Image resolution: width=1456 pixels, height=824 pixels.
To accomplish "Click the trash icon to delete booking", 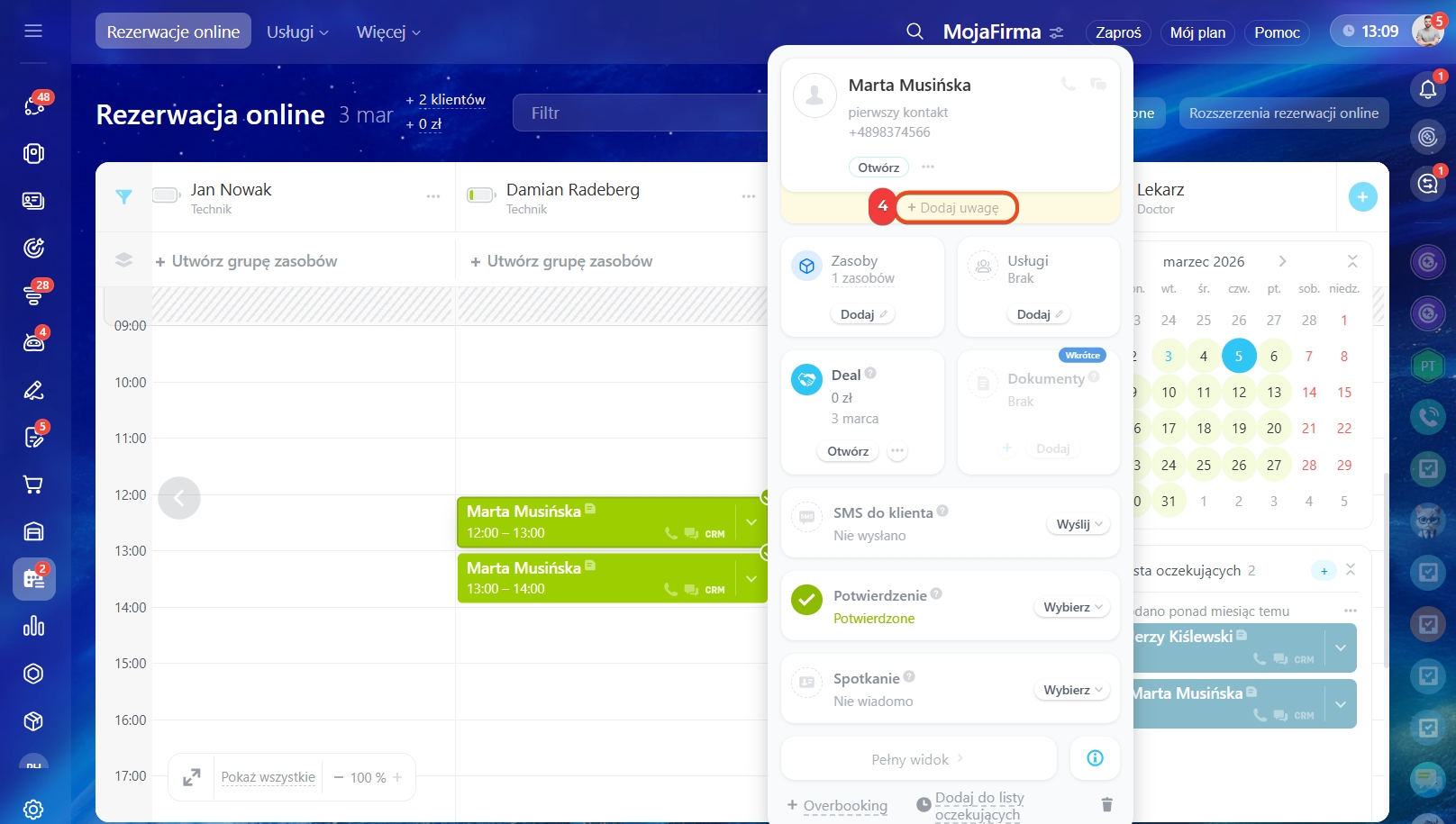I will (x=1107, y=804).
